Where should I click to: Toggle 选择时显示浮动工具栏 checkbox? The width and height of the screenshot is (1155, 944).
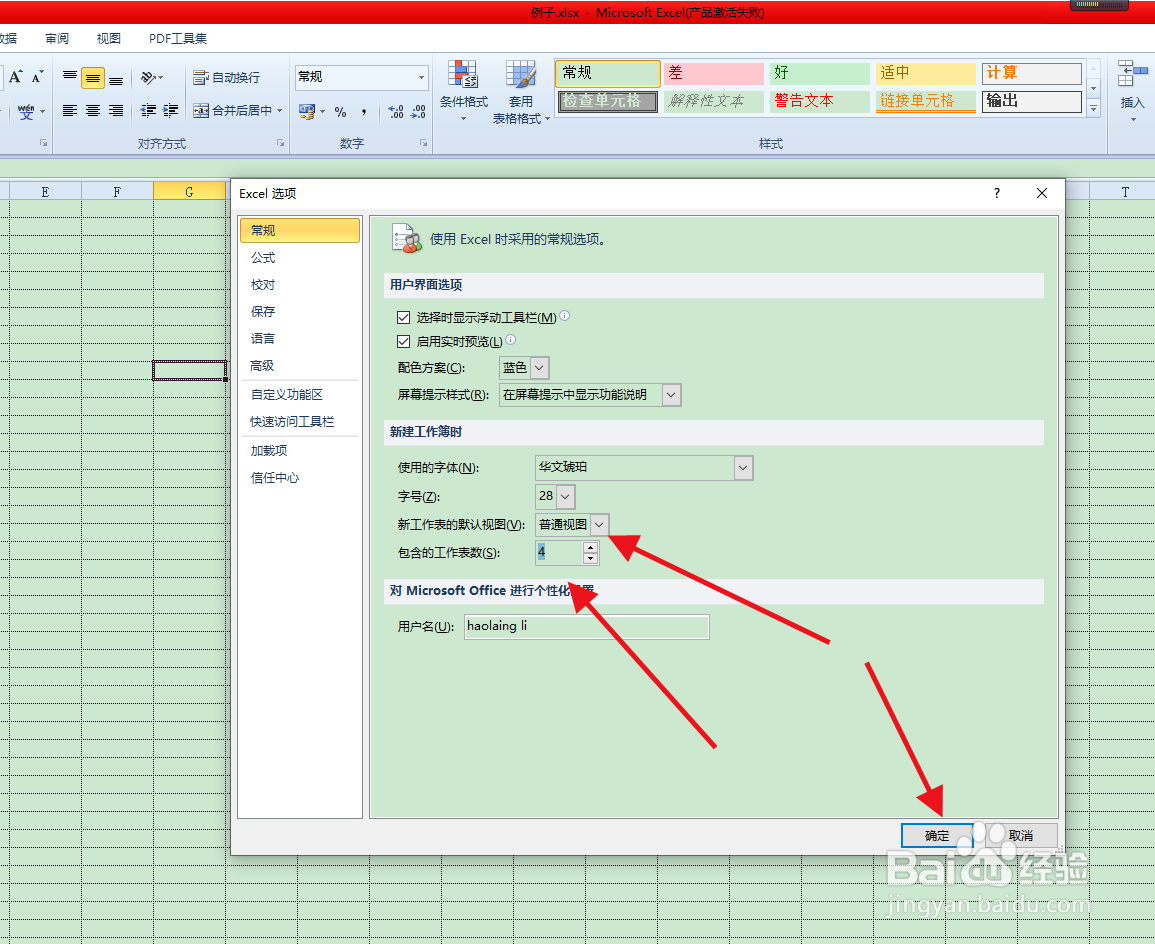403,317
